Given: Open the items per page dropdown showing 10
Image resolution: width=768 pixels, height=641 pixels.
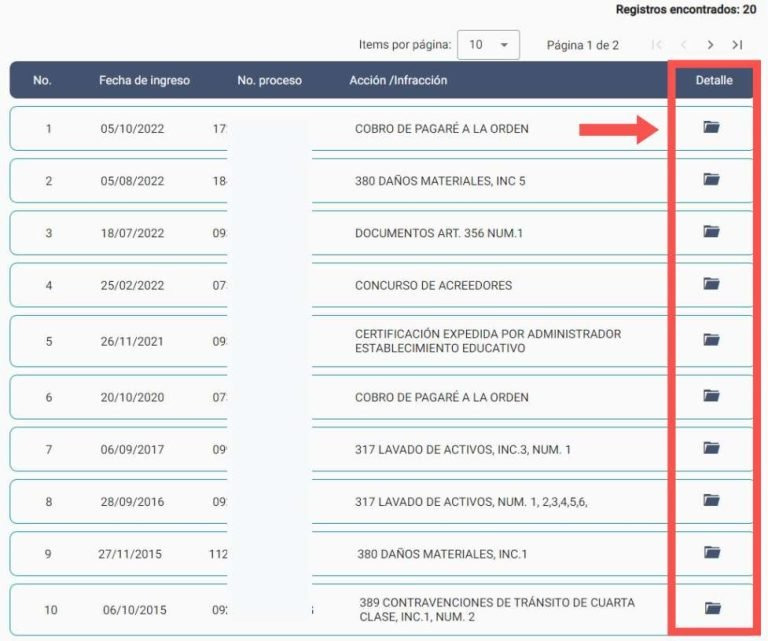Looking at the screenshot, I should pyautogui.click(x=488, y=45).
